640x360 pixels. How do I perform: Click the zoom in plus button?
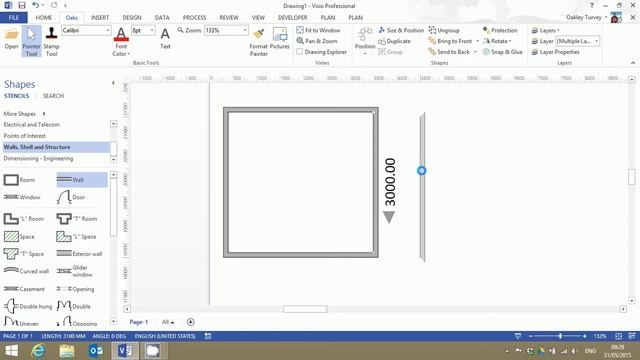tap(585, 336)
